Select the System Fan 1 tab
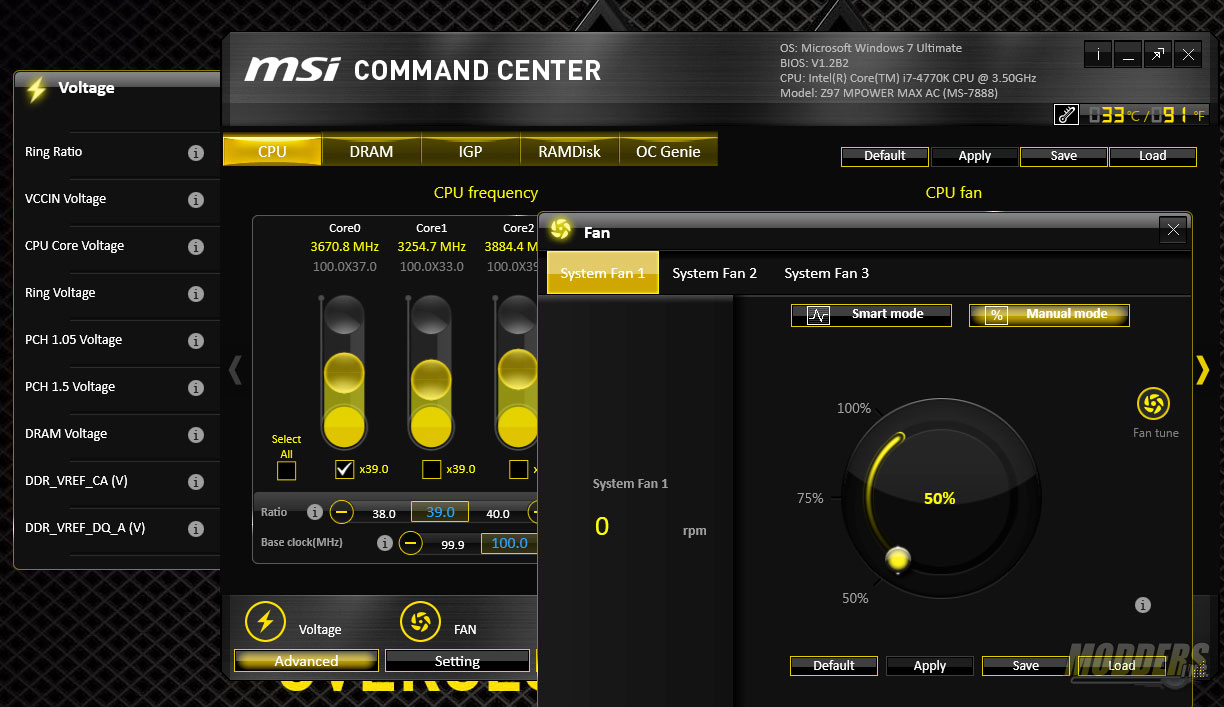This screenshot has width=1224, height=707. coord(603,273)
